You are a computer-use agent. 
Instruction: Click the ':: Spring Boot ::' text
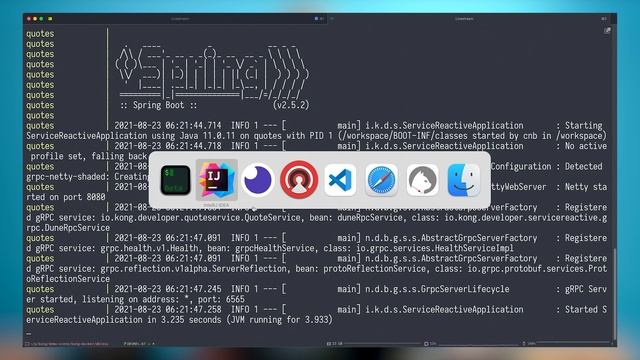pyautogui.click(x=159, y=105)
